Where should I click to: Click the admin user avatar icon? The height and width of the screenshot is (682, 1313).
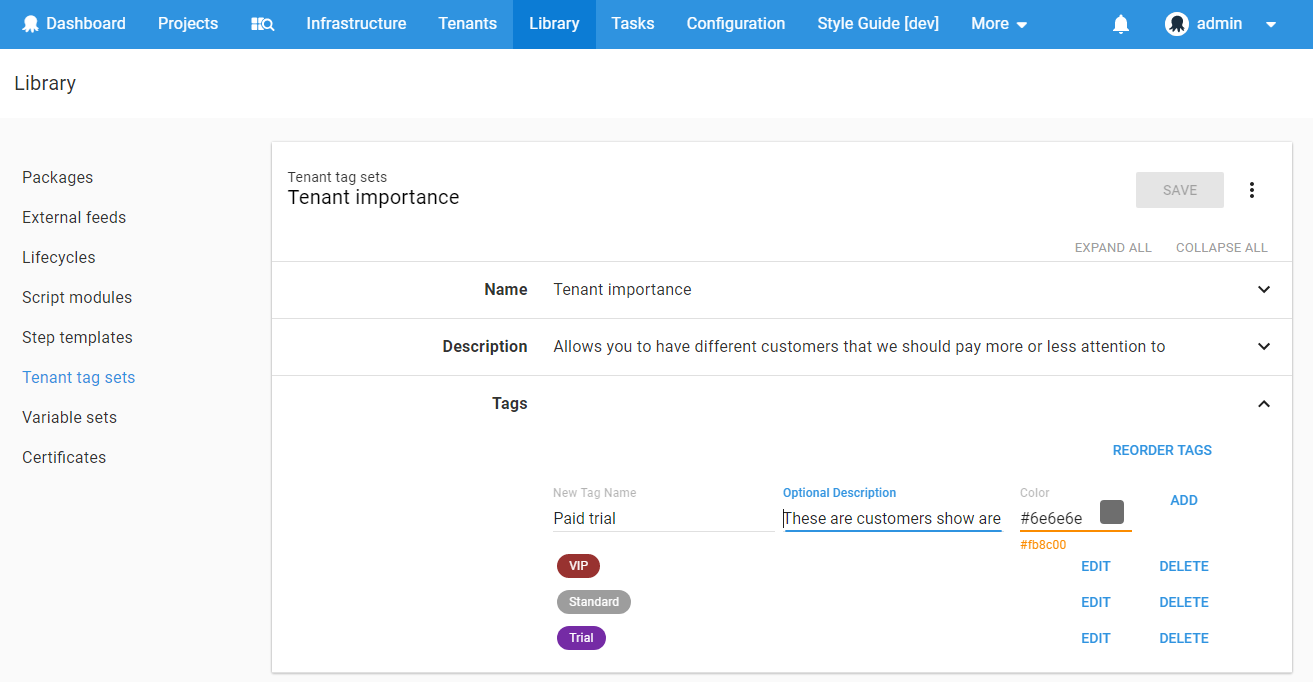[x=1177, y=24]
